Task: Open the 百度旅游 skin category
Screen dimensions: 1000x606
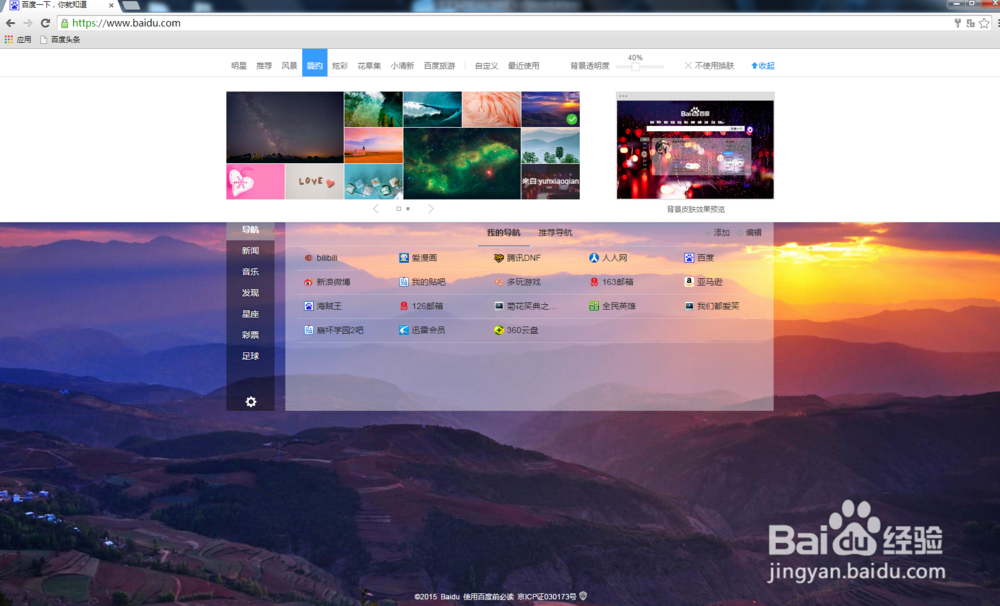Action: pos(439,66)
